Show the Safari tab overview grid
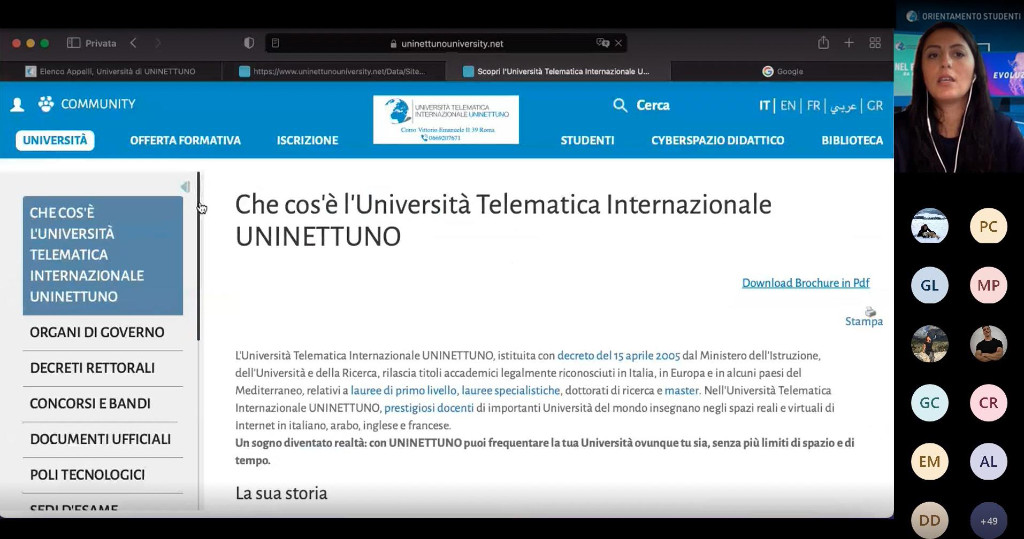Image resolution: width=1024 pixels, height=539 pixels. 875,43
